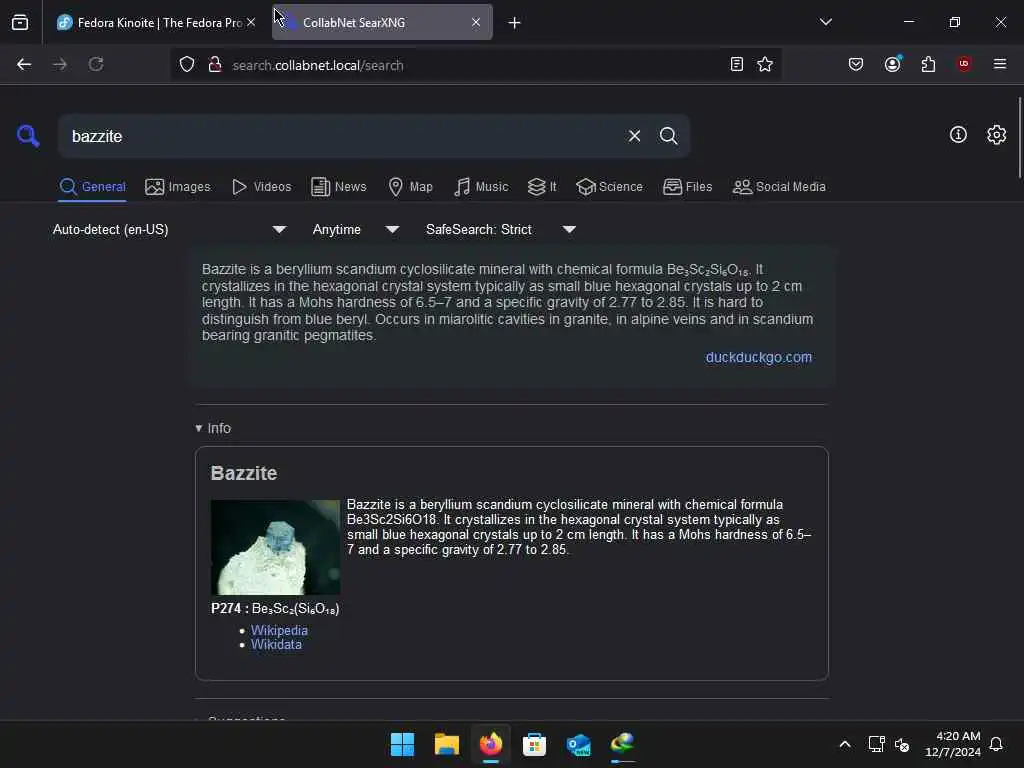Open the Anytime time range dropdown

tap(355, 229)
